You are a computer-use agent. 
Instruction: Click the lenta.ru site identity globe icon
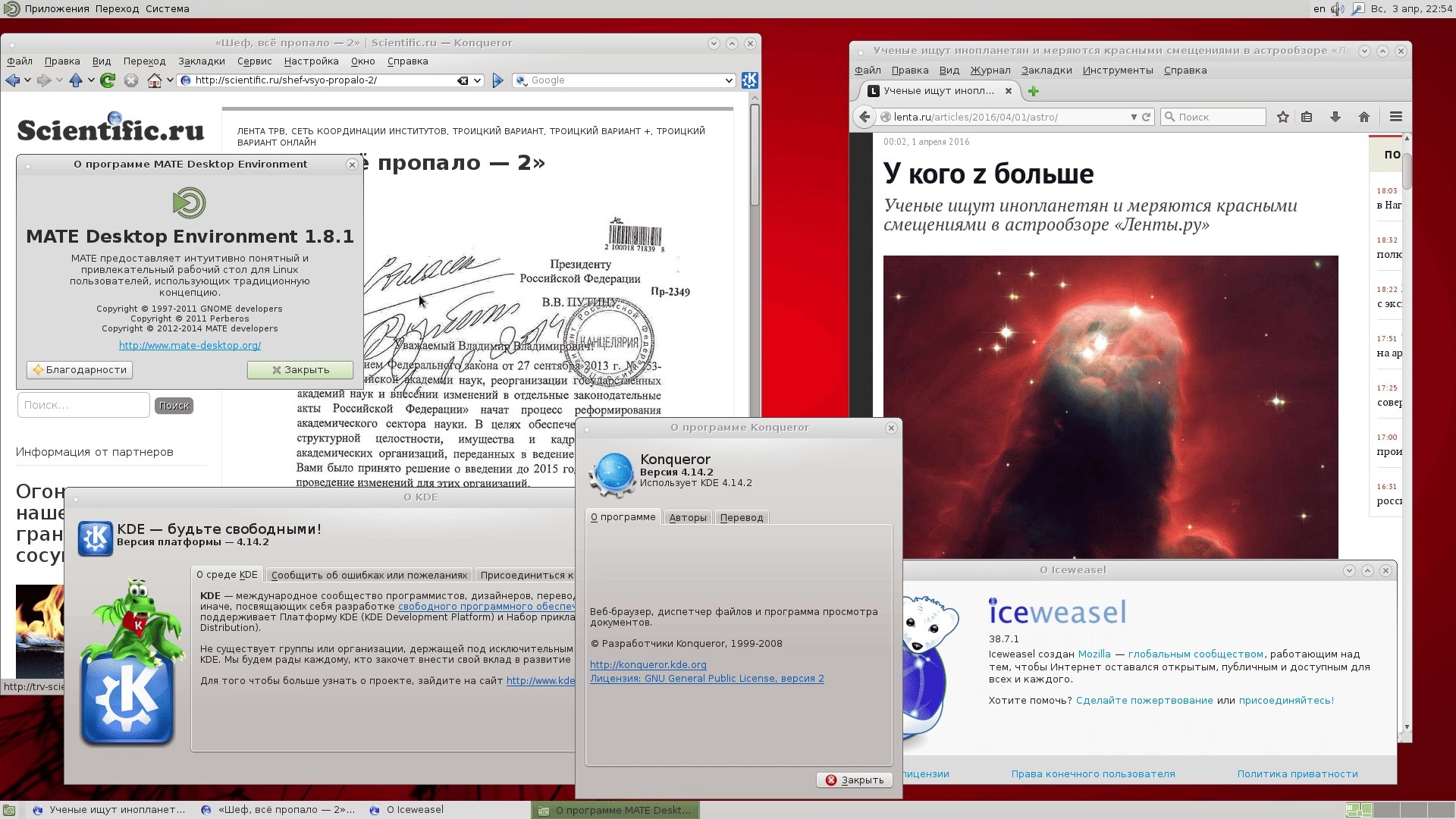(885, 118)
